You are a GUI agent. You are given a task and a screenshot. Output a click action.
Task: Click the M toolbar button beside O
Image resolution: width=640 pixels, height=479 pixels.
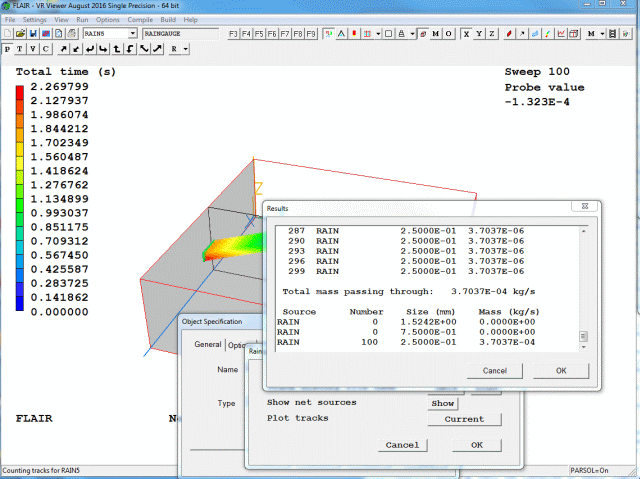click(436, 33)
